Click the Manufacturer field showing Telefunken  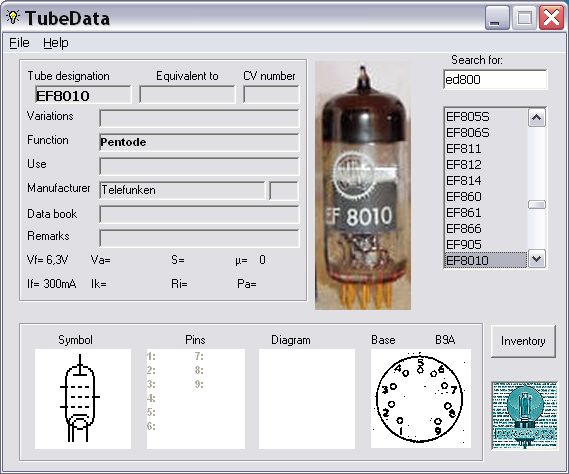point(182,190)
